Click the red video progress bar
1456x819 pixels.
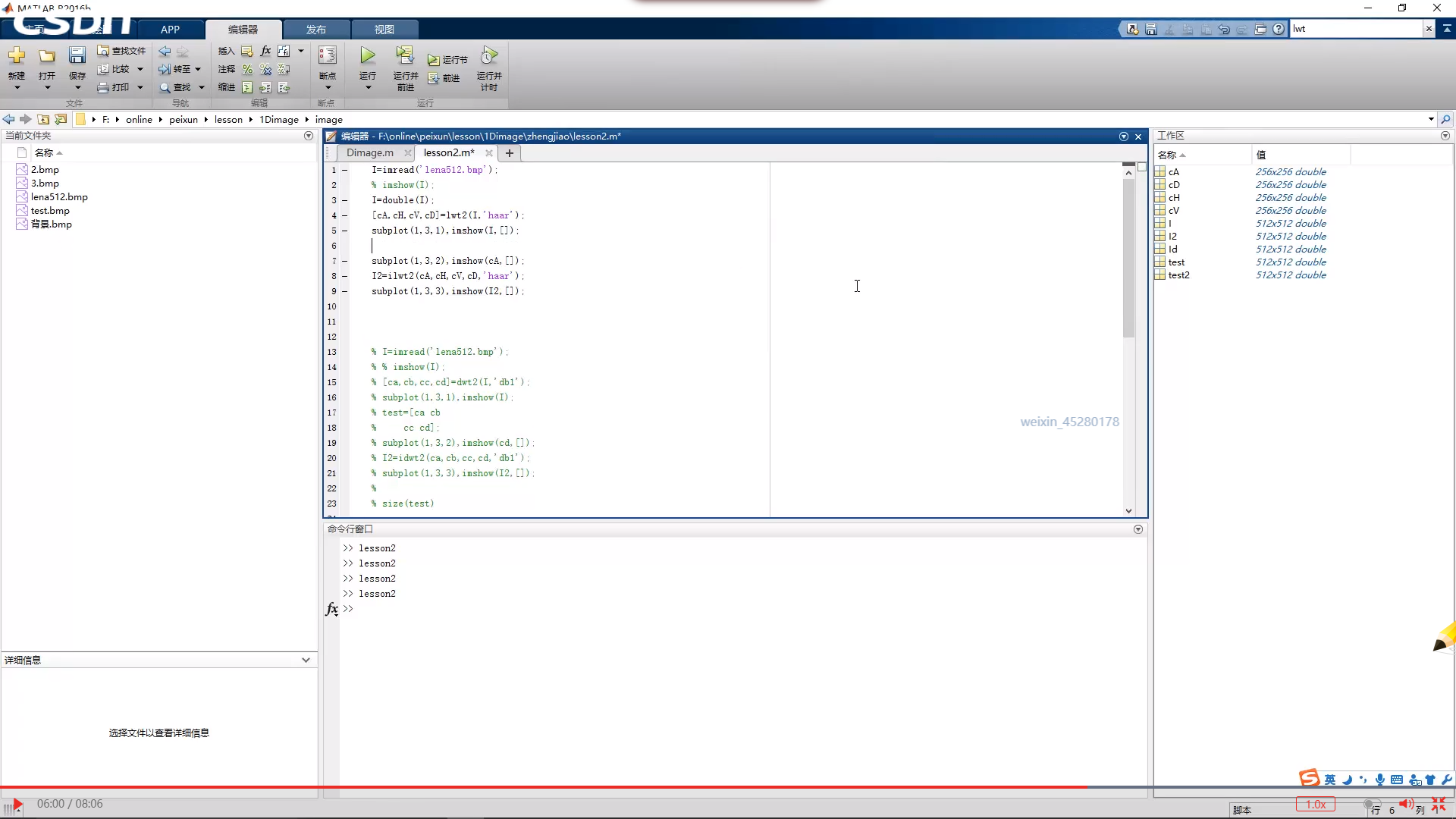(531, 787)
